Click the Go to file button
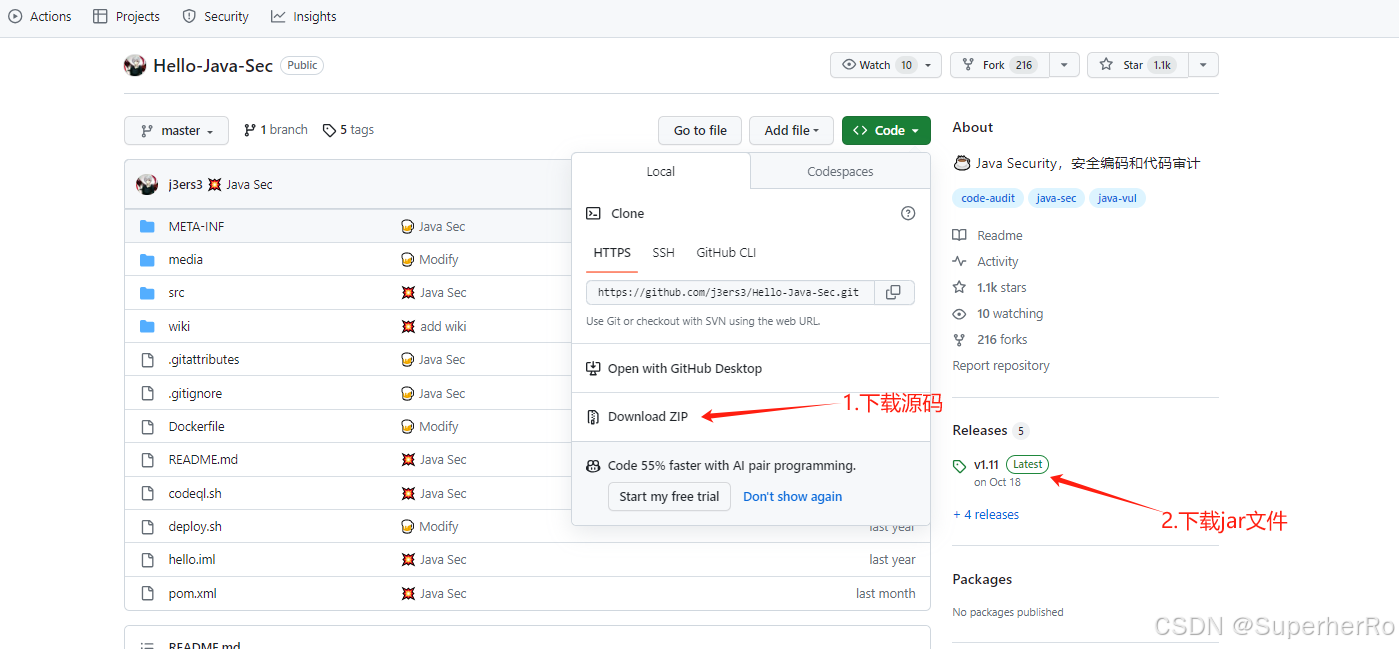 pos(700,131)
